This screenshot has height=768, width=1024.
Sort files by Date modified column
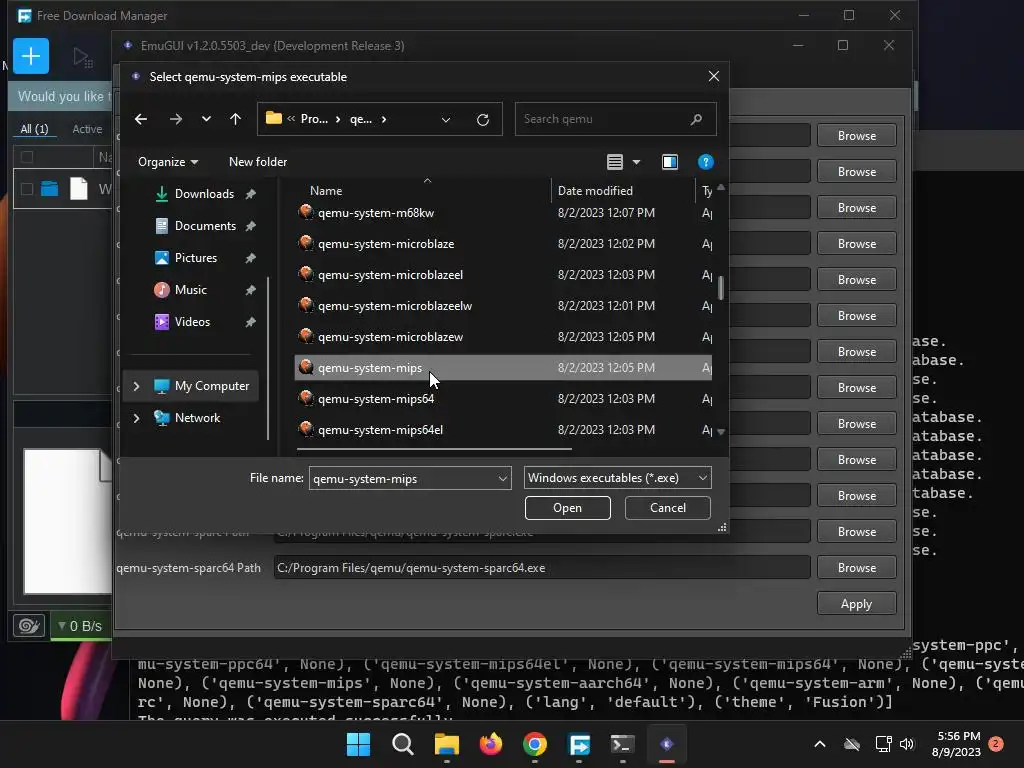595,191
